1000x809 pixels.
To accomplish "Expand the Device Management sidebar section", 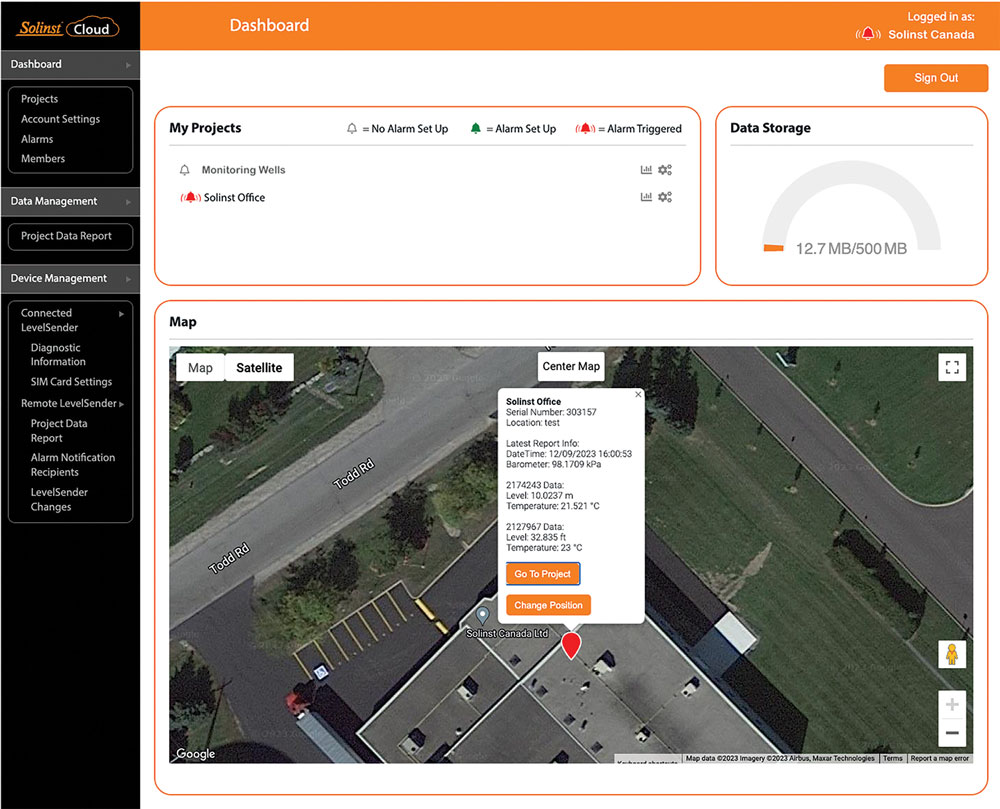I will pos(70,278).
